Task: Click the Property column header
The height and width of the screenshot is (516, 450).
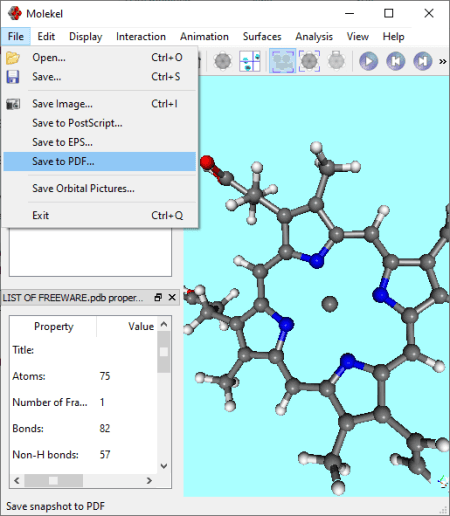Action: coord(54,326)
